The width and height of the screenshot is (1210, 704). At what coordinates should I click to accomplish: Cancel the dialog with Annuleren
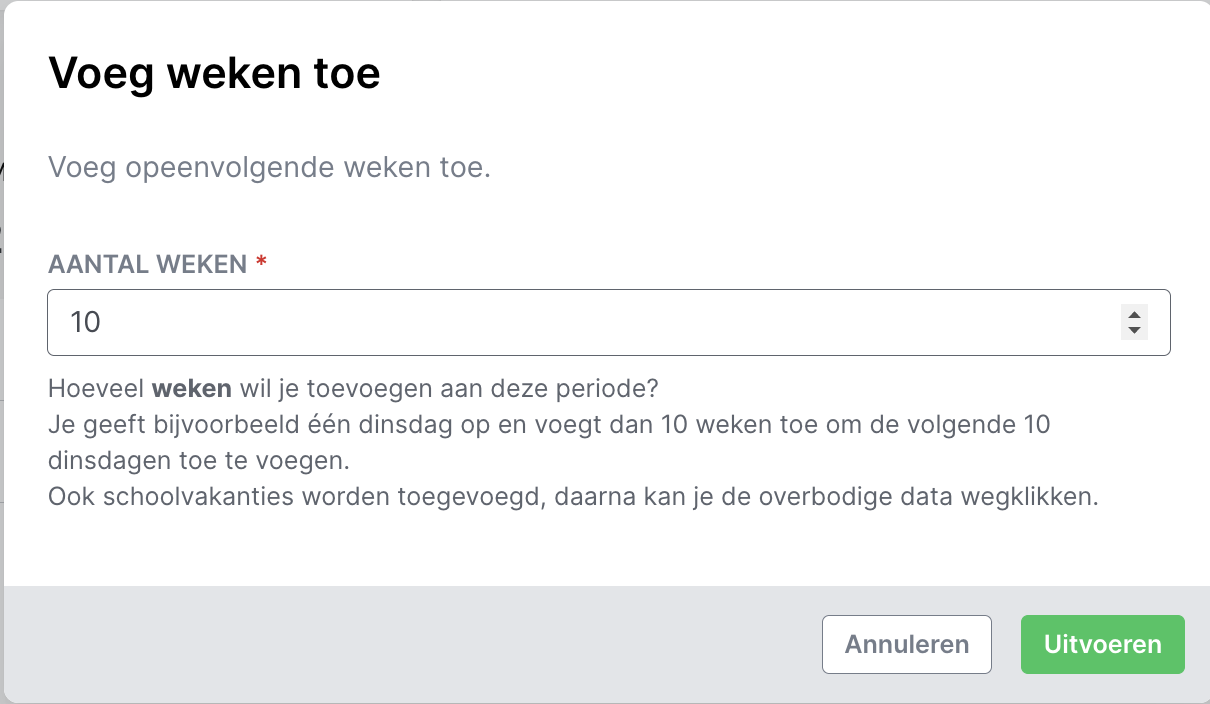pyautogui.click(x=906, y=644)
